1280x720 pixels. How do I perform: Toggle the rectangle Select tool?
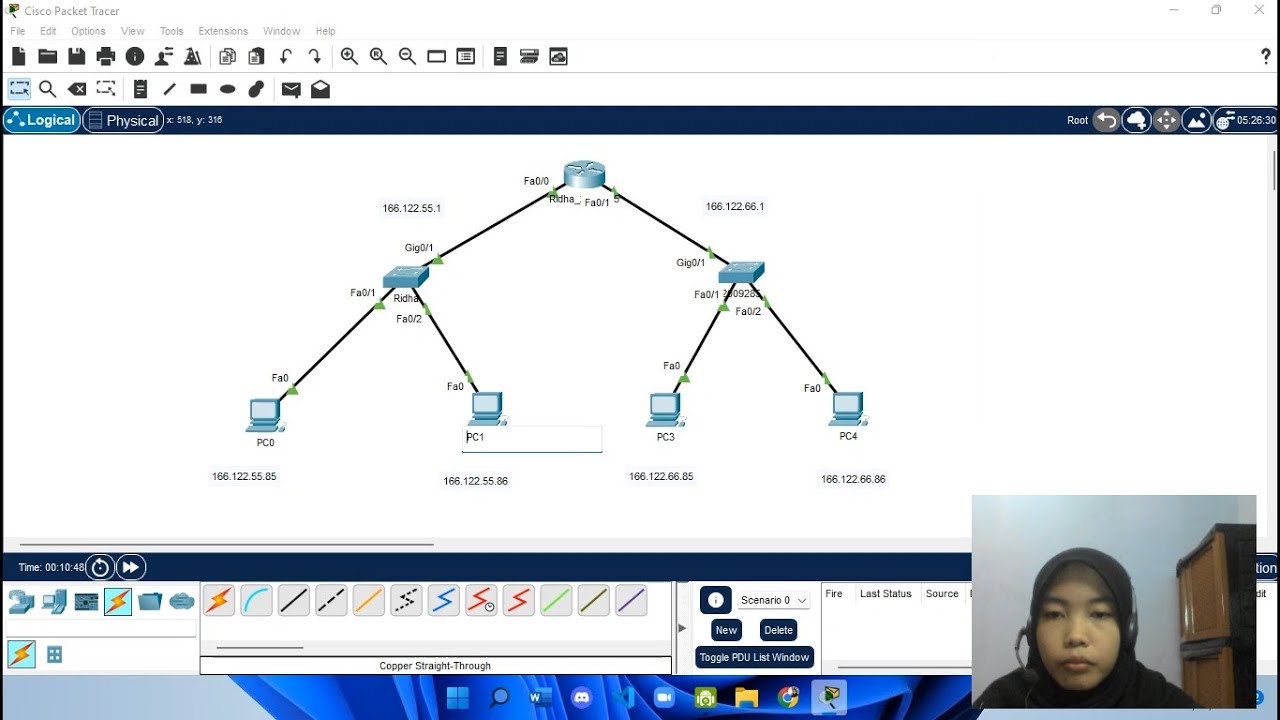[x=19, y=89]
